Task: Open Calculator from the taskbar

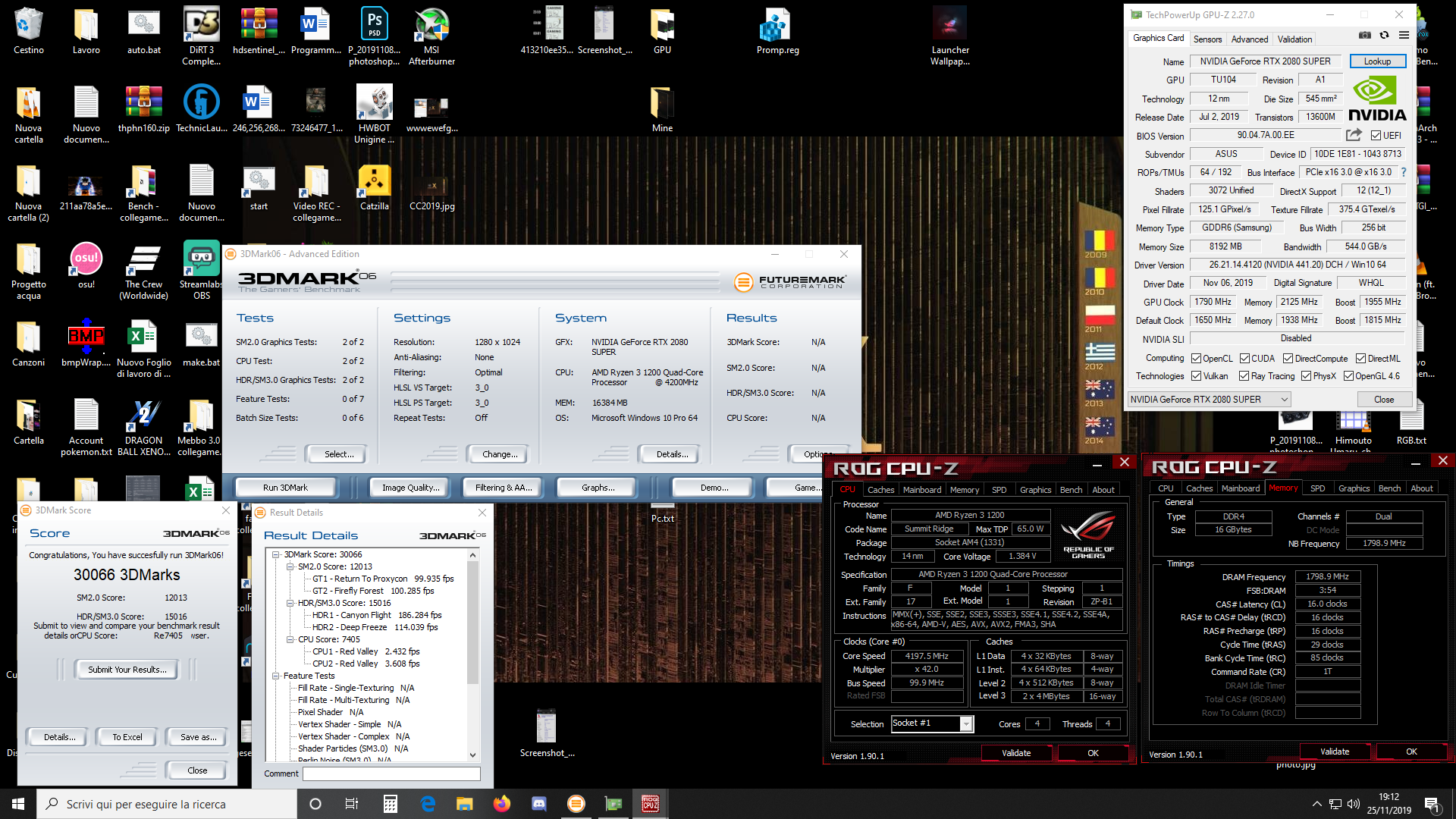Action: tap(391, 804)
